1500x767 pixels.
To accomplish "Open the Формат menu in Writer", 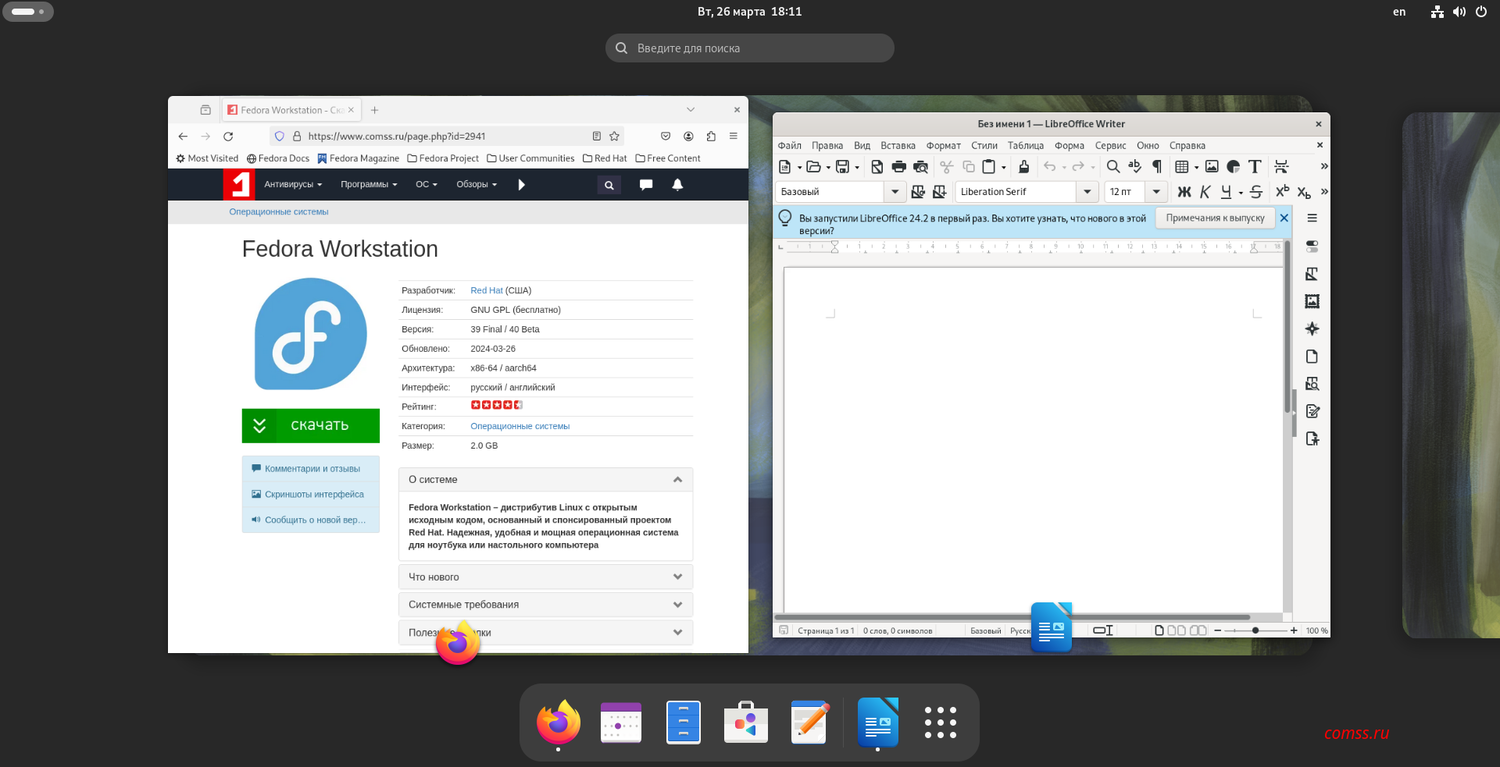I will [944, 145].
